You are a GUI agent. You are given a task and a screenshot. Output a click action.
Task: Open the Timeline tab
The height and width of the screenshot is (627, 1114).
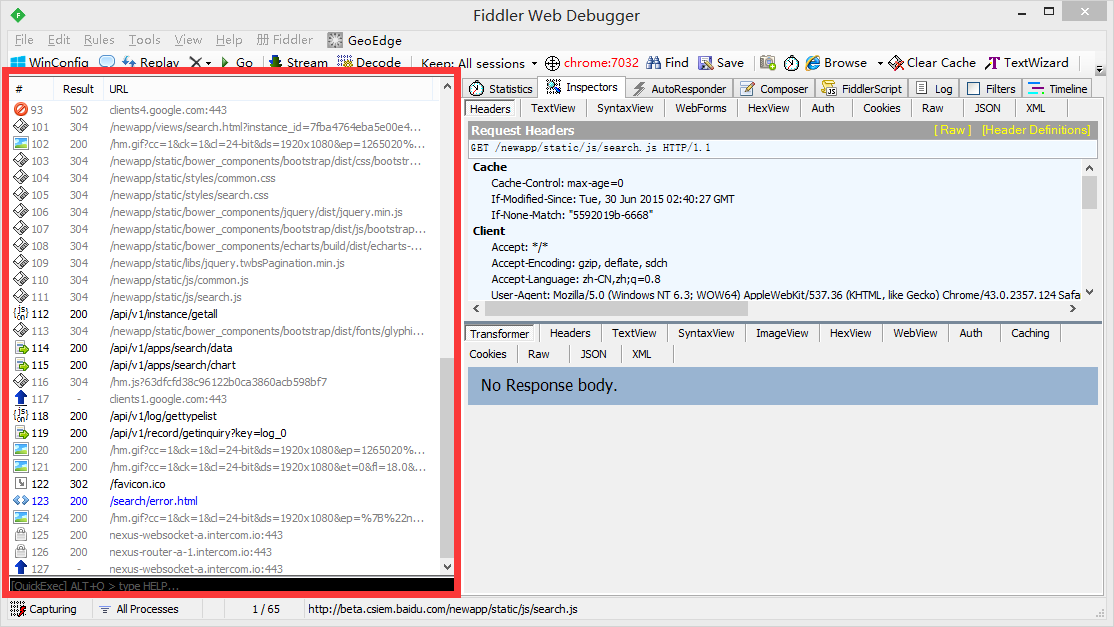click(1057, 89)
